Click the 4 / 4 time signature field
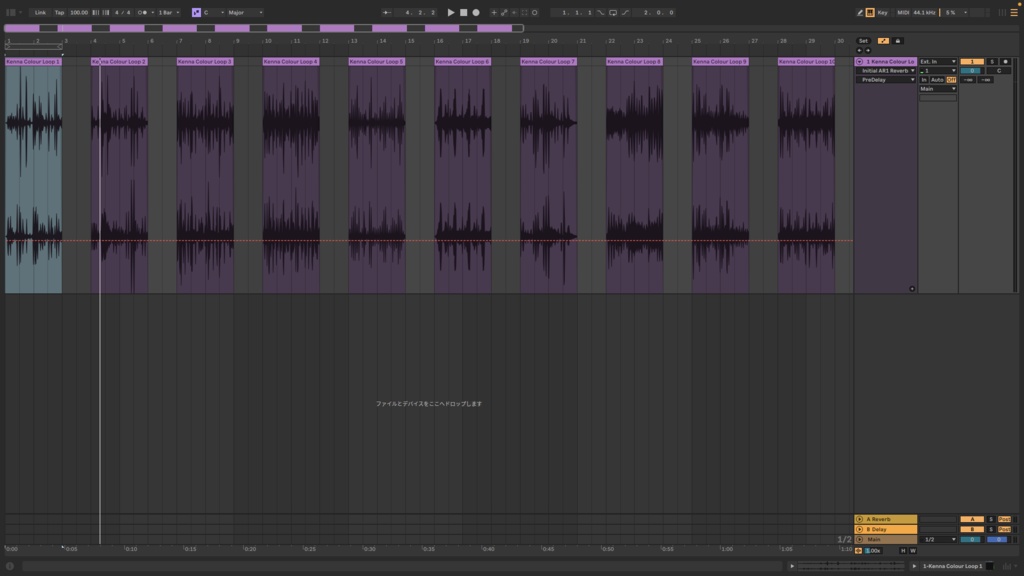Image resolution: width=1024 pixels, height=576 pixels. tap(122, 12)
